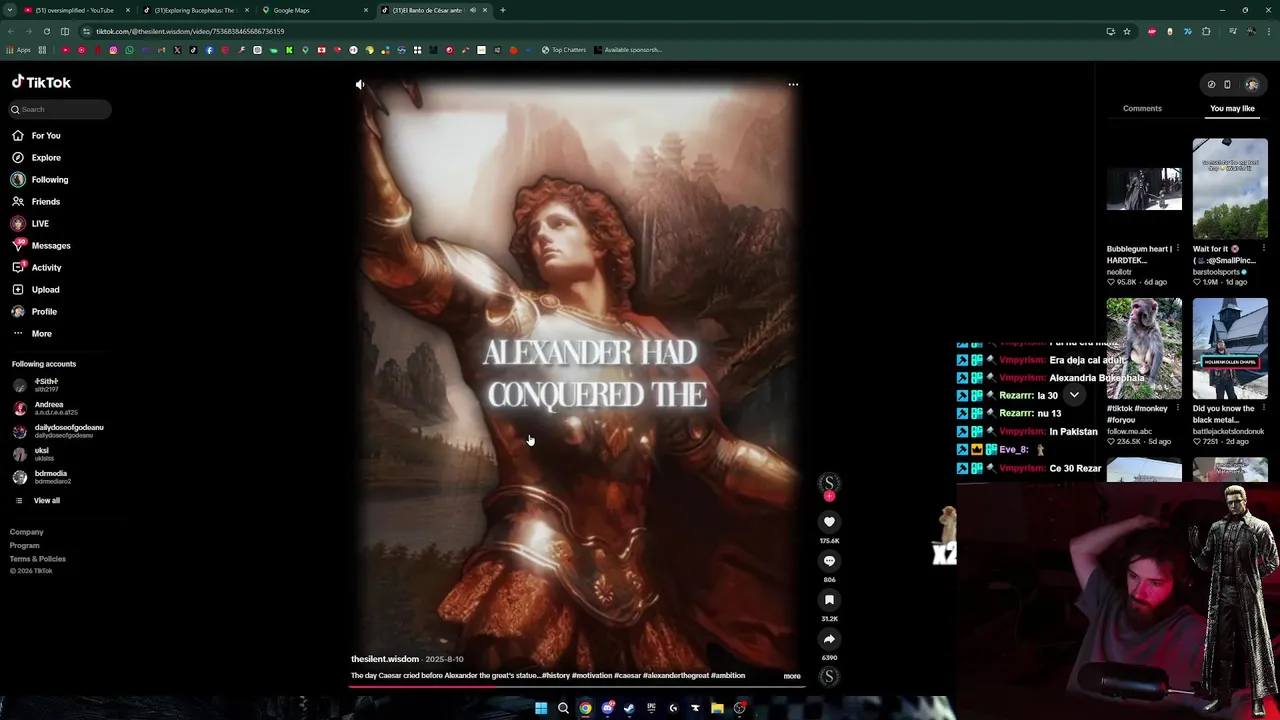Open Andreea following account
Image resolution: width=1280 pixels, height=720 pixels.
pos(45,408)
